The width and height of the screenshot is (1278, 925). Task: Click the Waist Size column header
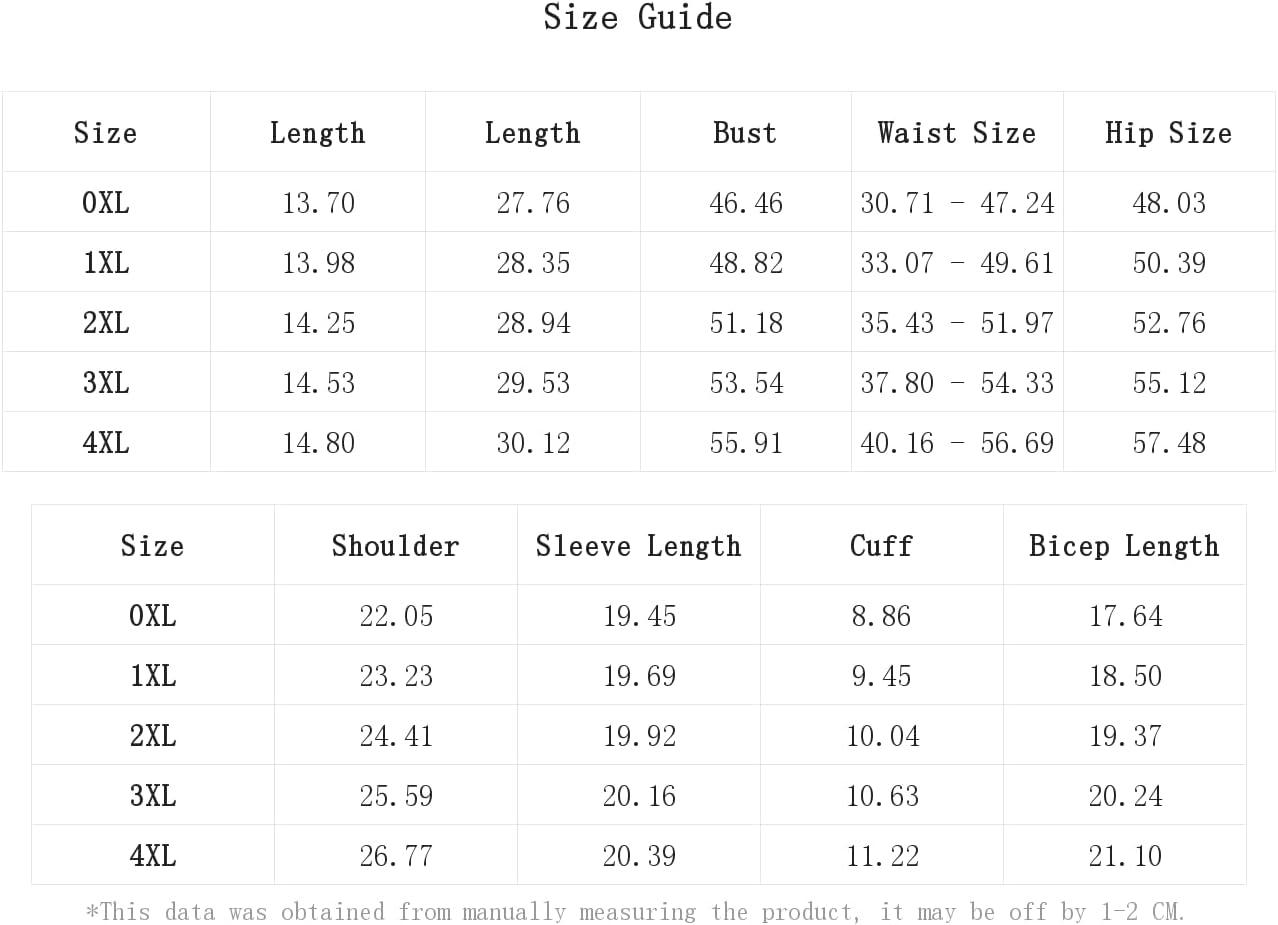click(957, 132)
